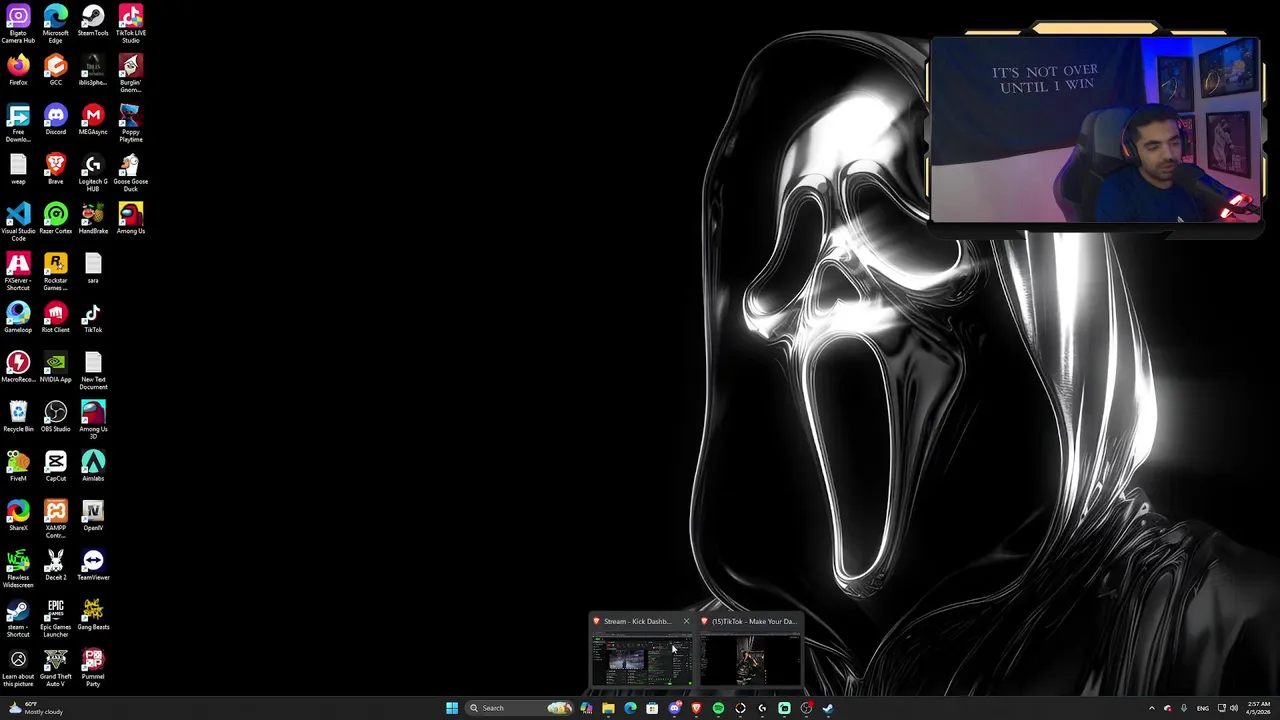Select the MacroRecorder desktop icon
This screenshot has height=720, width=1280.
18,367
